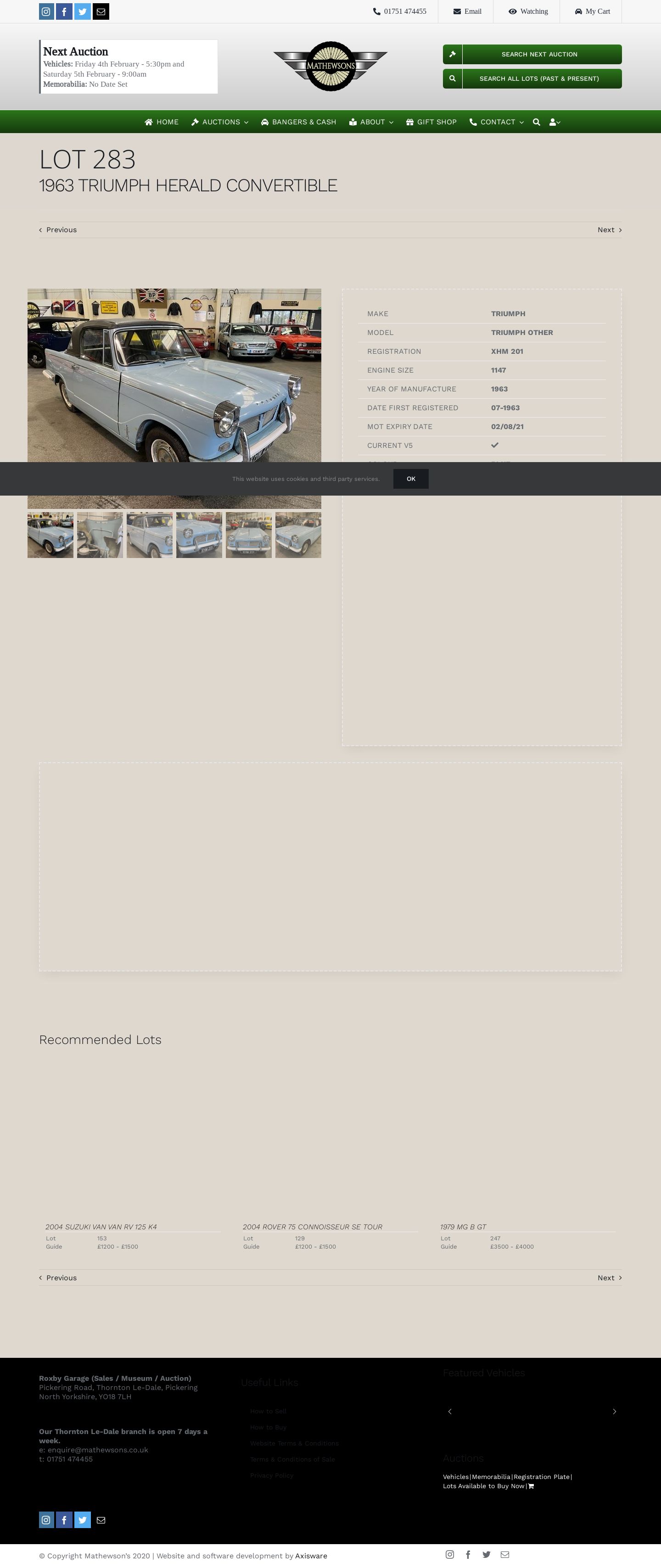661x1568 pixels.
Task: Click the gavel icon beside Search Next Auction
Action: [452, 54]
